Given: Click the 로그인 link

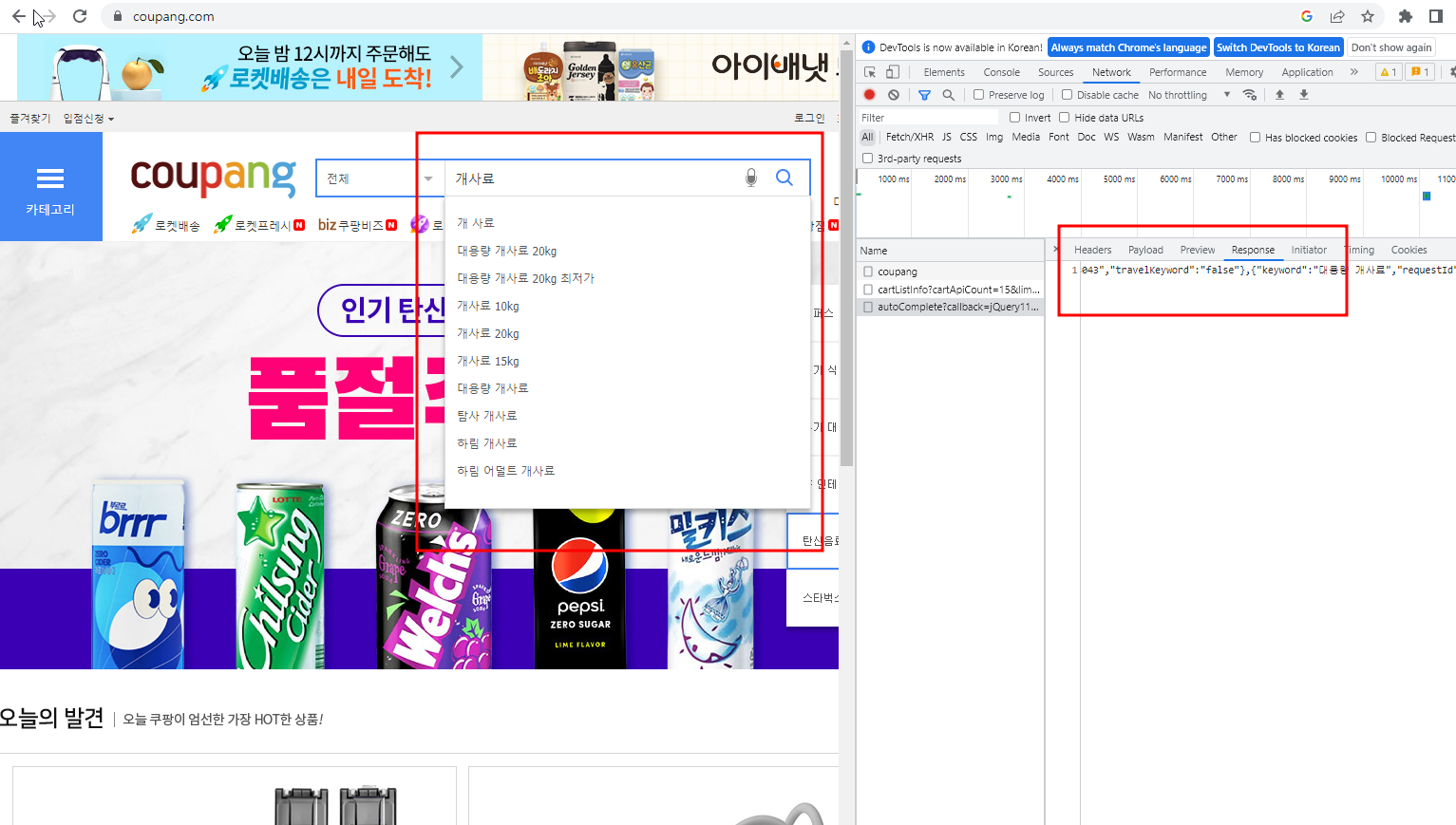Looking at the screenshot, I should (809, 118).
